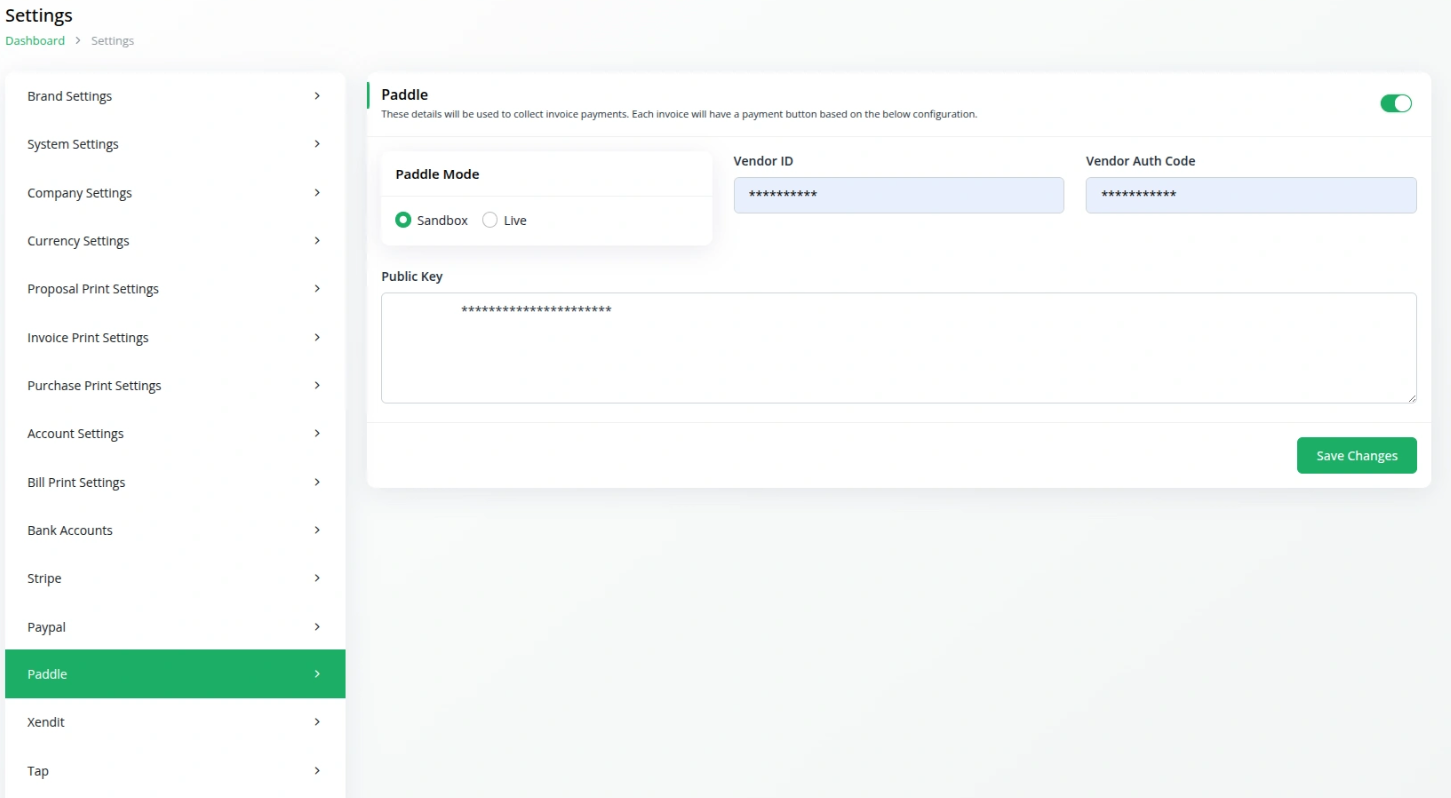Viewport: 1451px width, 798px height.
Task: Open Proposal Print Settings section
Action: coord(175,289)
